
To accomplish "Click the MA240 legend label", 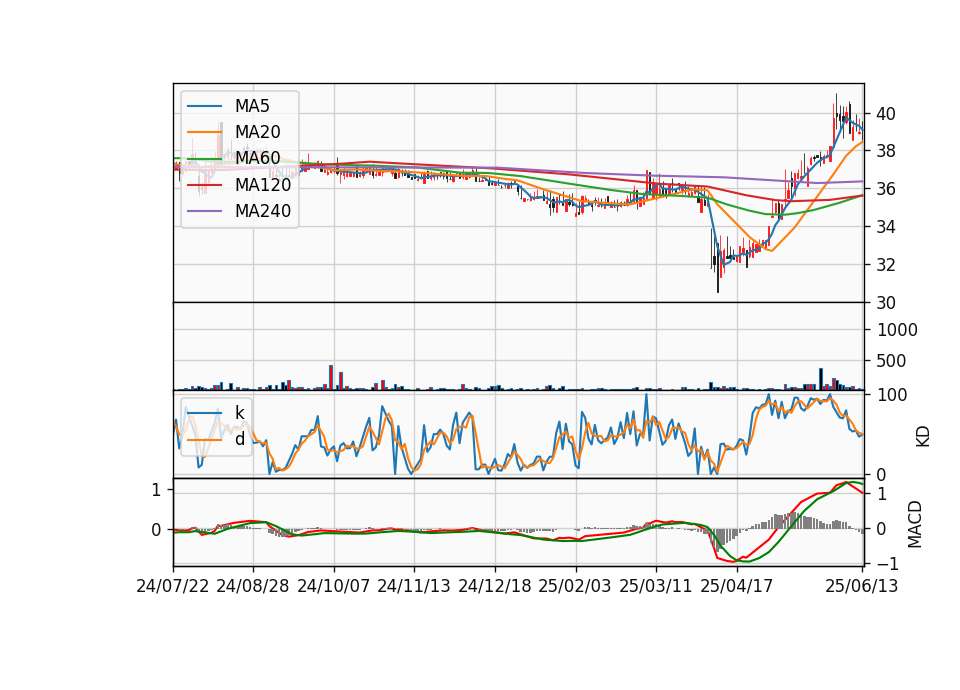I will 263,211.
